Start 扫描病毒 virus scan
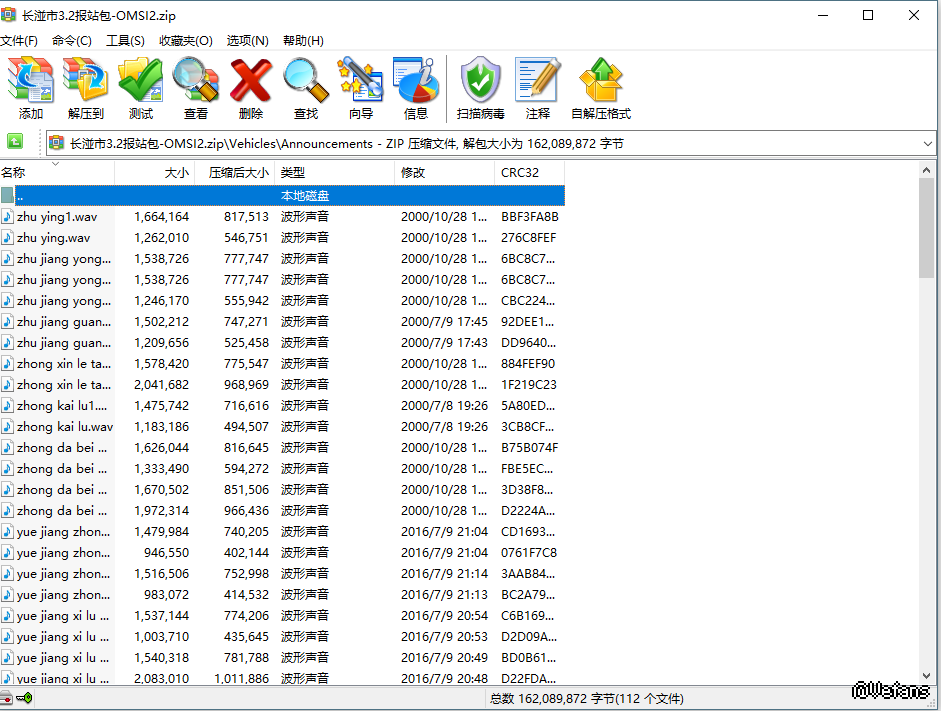Image resolution: width=941 pixels, height=711 pixels. 480,88
